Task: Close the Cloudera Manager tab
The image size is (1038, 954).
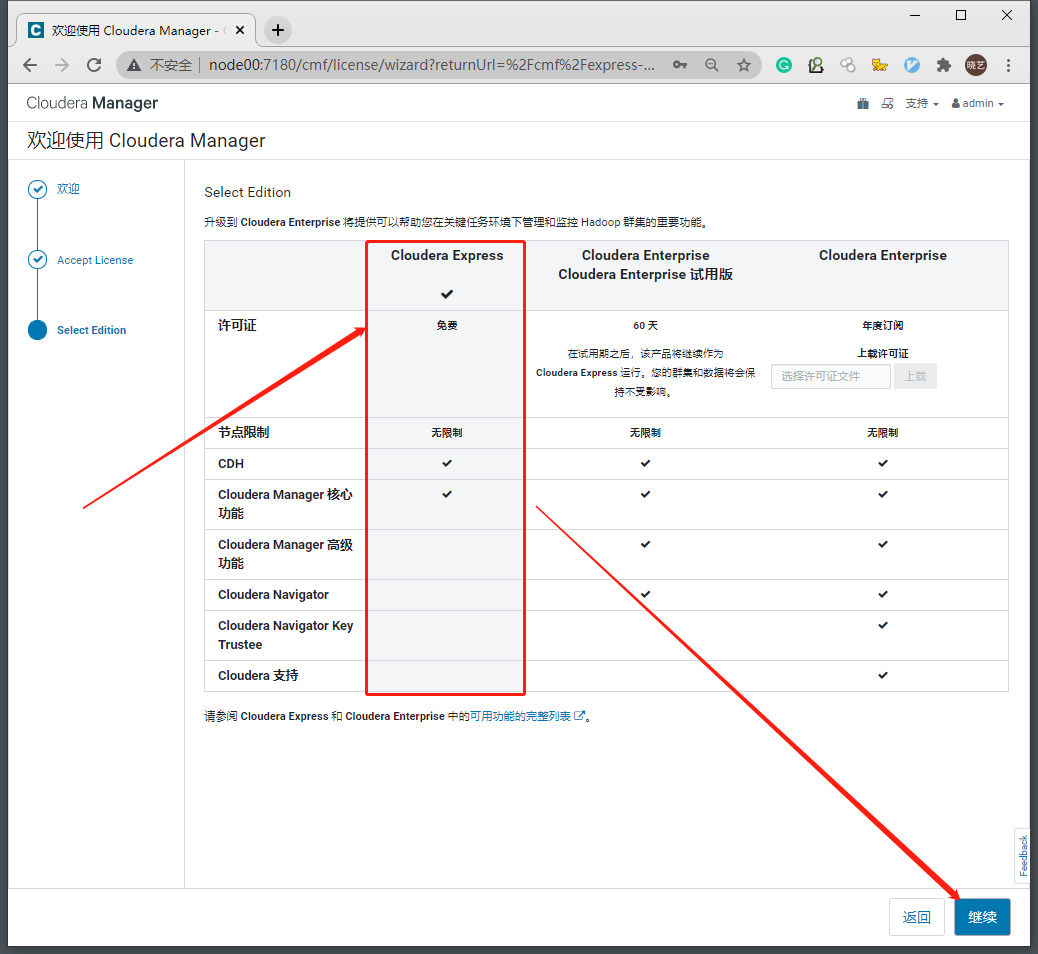Action: coord(240,30)
